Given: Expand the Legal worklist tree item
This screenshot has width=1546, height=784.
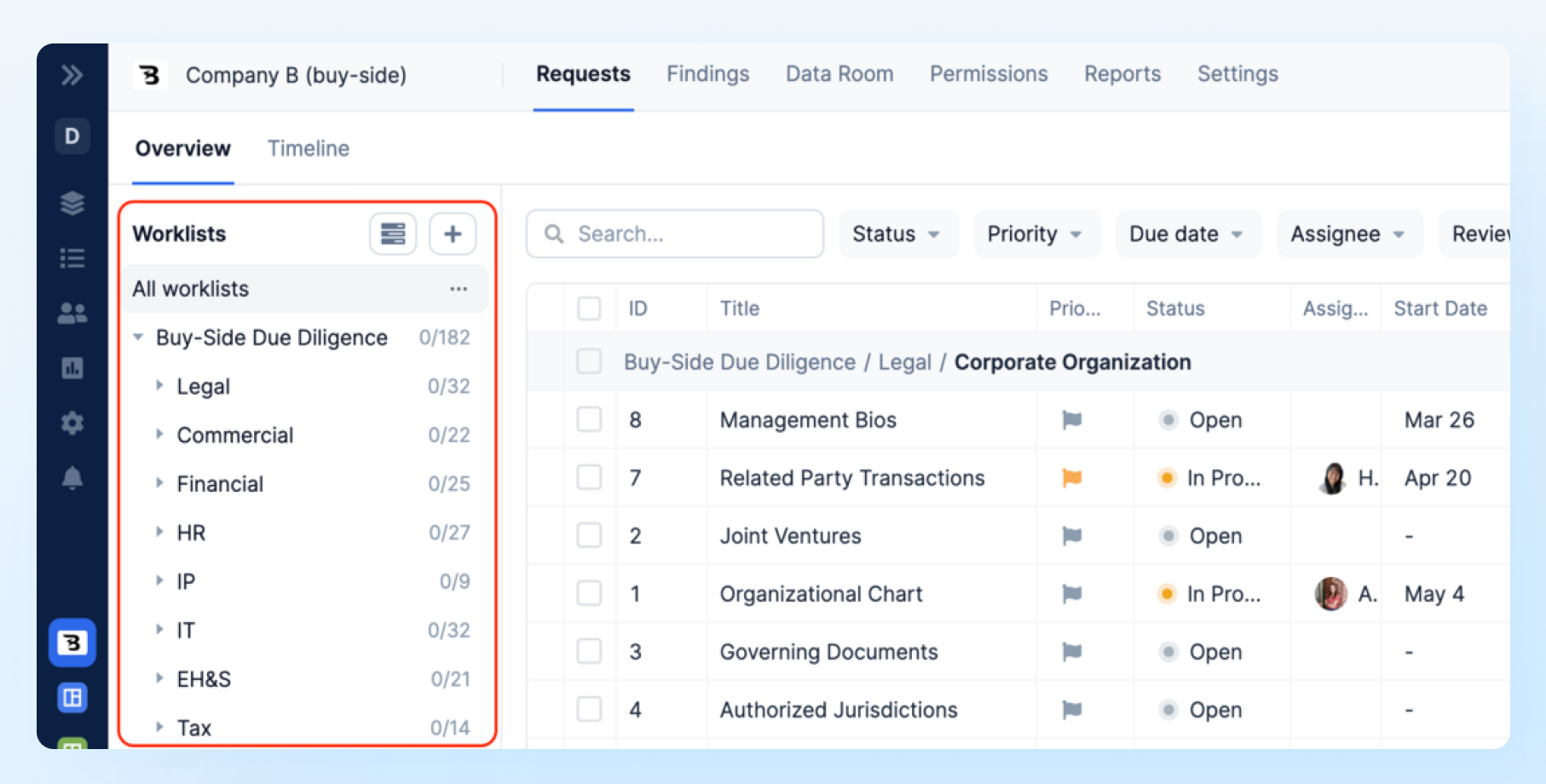Looking at the screenshot, I should pos(159,386).
